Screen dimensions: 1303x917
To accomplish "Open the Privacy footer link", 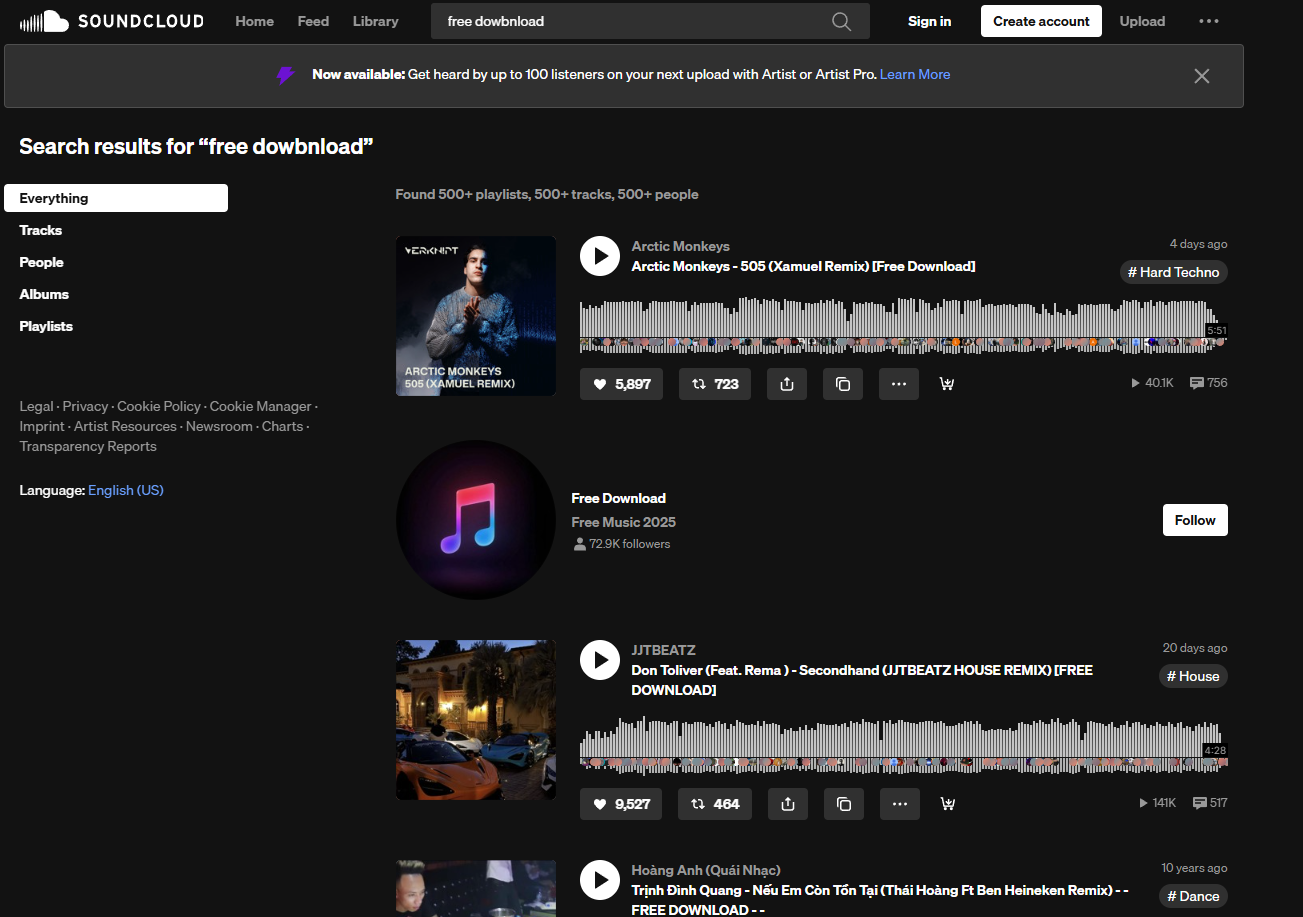I will pyautogui.click(x=85, y=406).
